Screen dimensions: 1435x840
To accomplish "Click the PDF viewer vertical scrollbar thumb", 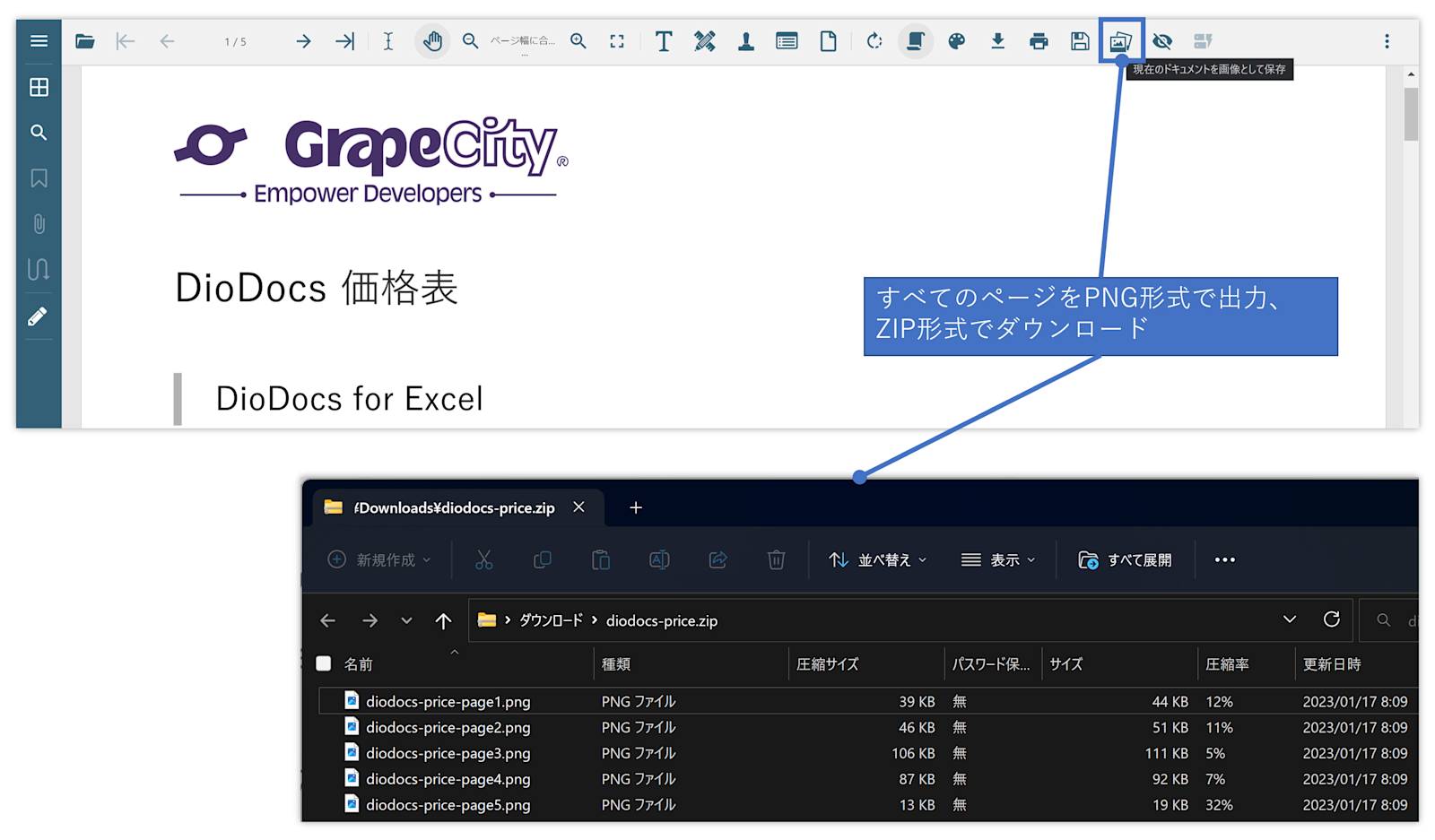I will point(1411,114).
